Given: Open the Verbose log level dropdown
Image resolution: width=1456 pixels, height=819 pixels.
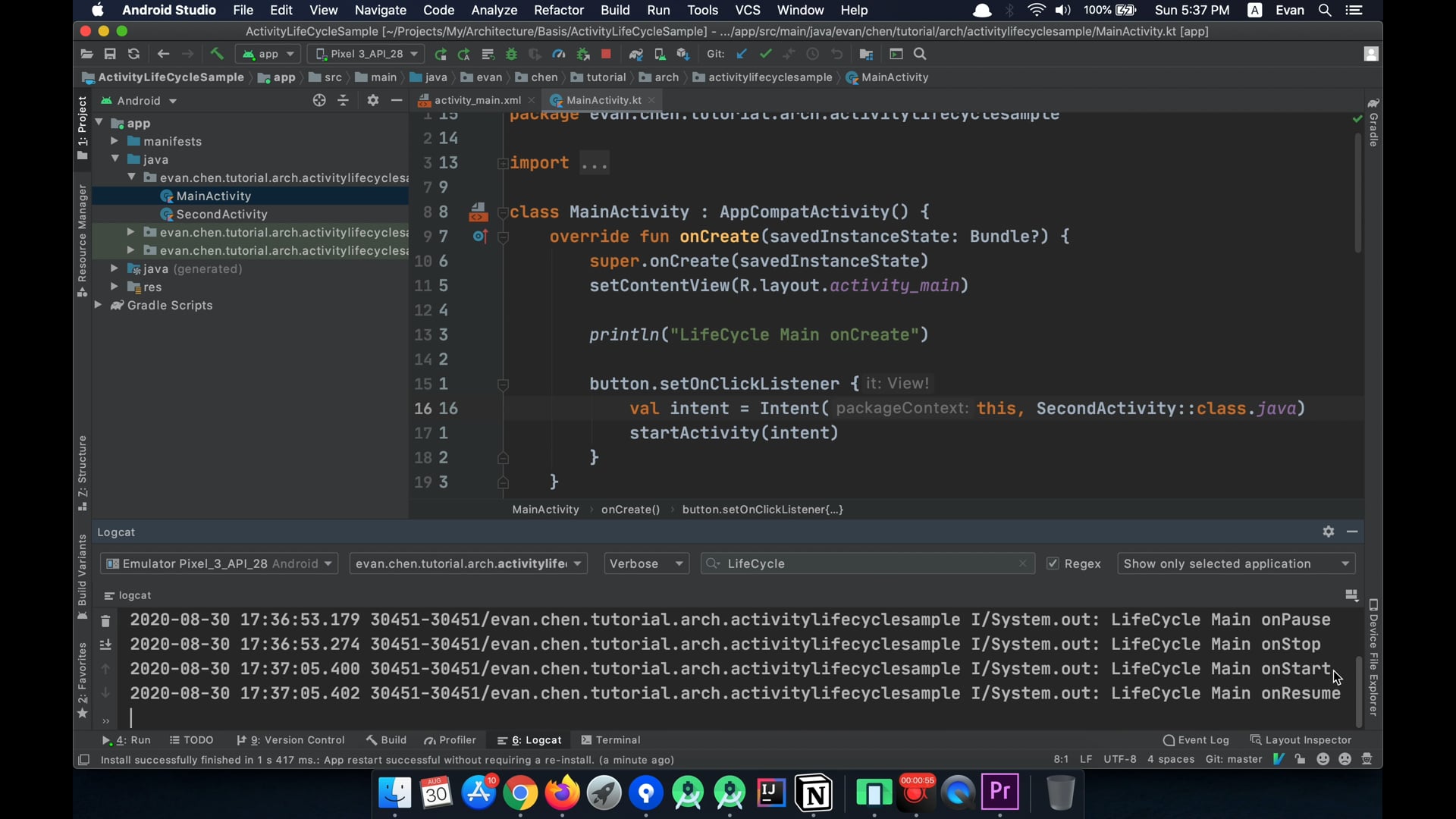Looking at the screenshot, I should pyautogui.click(x=647, y=563).
